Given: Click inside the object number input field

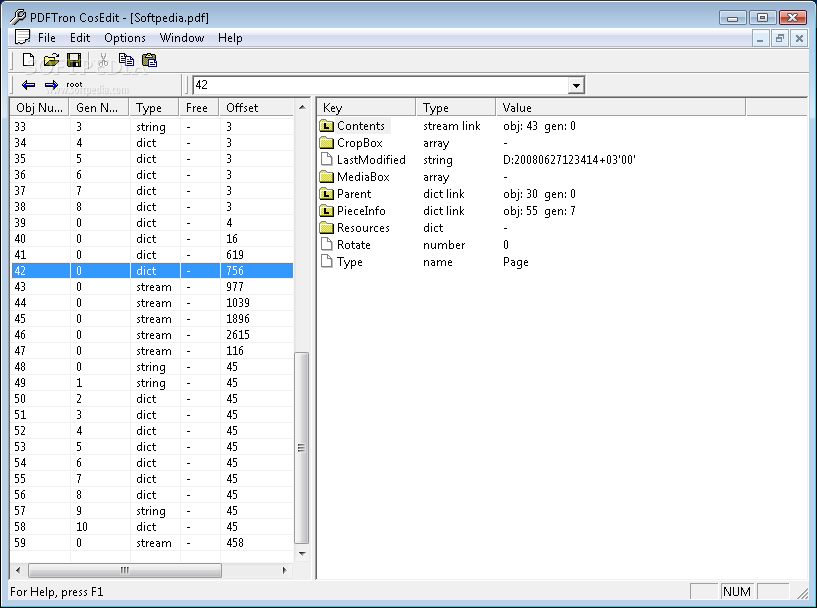Looking at the screenshot, I should 380,85.
